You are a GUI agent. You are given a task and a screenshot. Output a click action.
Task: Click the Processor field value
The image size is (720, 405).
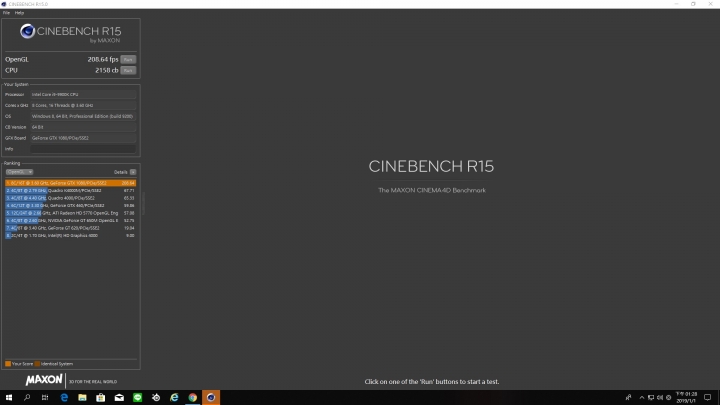83,94
